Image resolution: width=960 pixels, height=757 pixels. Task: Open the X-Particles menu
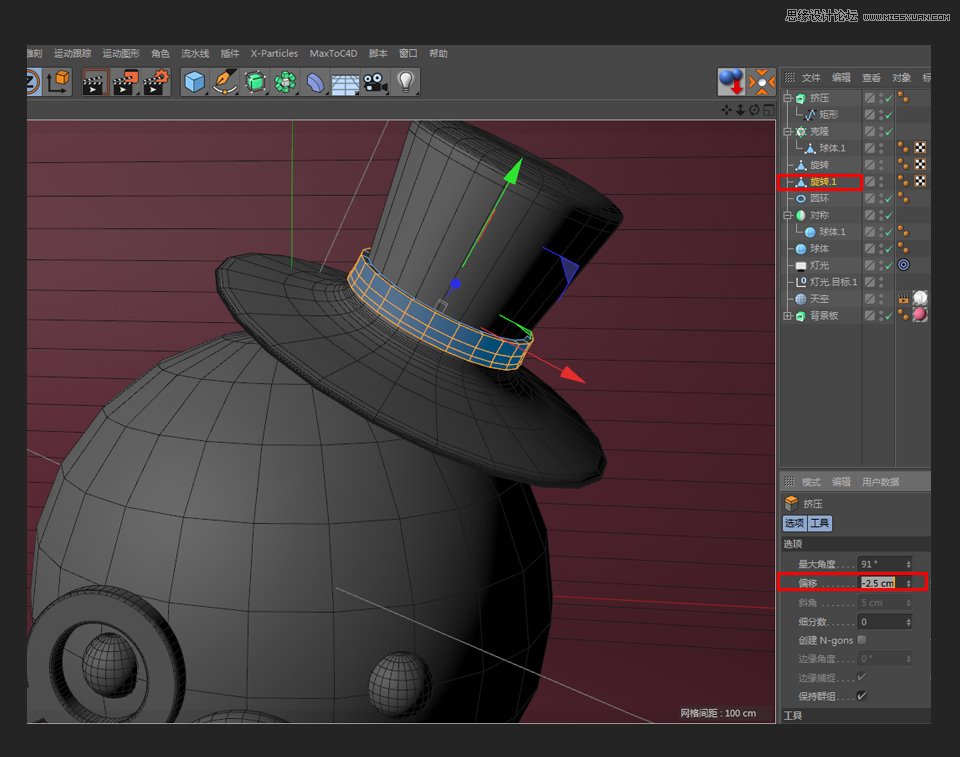click(274, 54)
